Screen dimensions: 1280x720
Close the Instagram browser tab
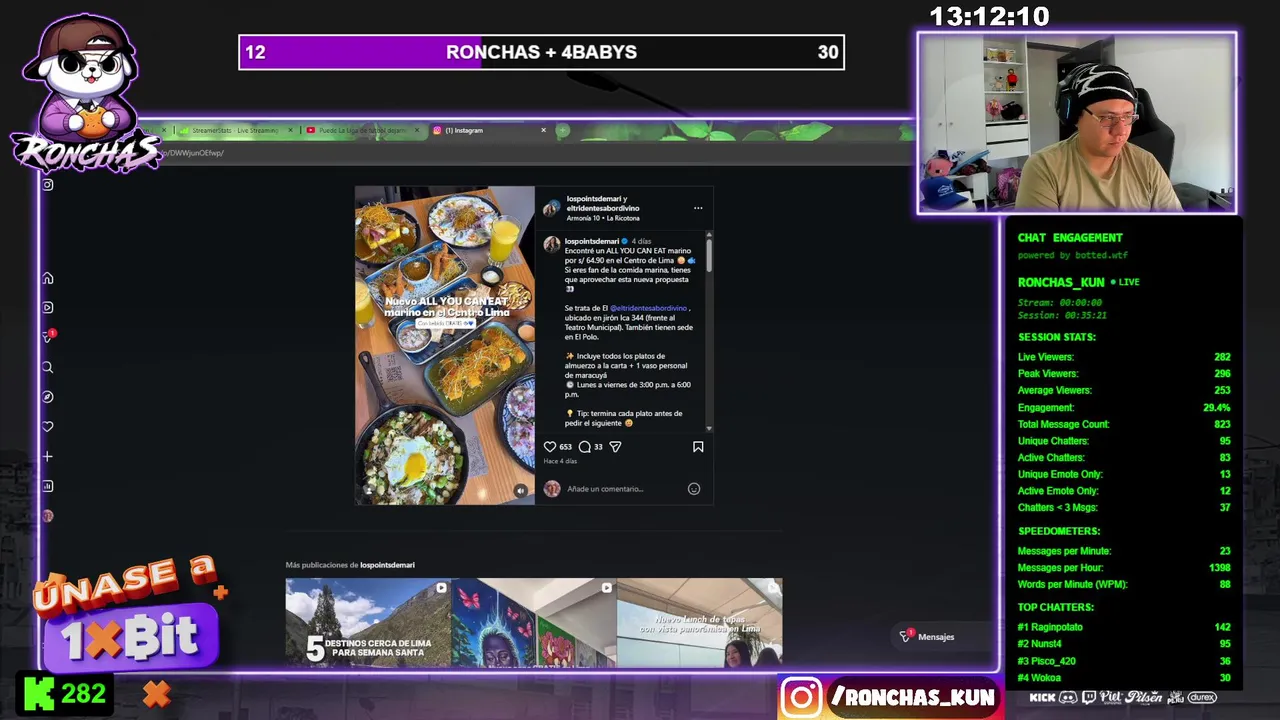(x=544, y=130)
